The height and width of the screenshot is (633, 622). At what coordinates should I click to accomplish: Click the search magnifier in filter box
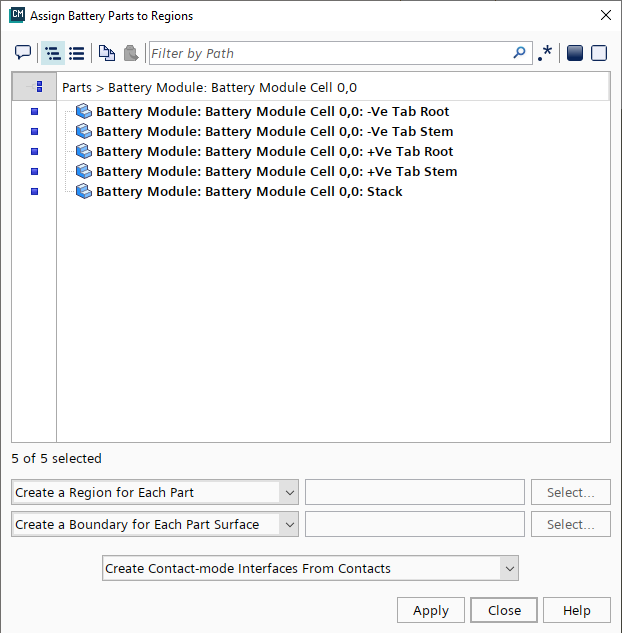pos(519,53)
